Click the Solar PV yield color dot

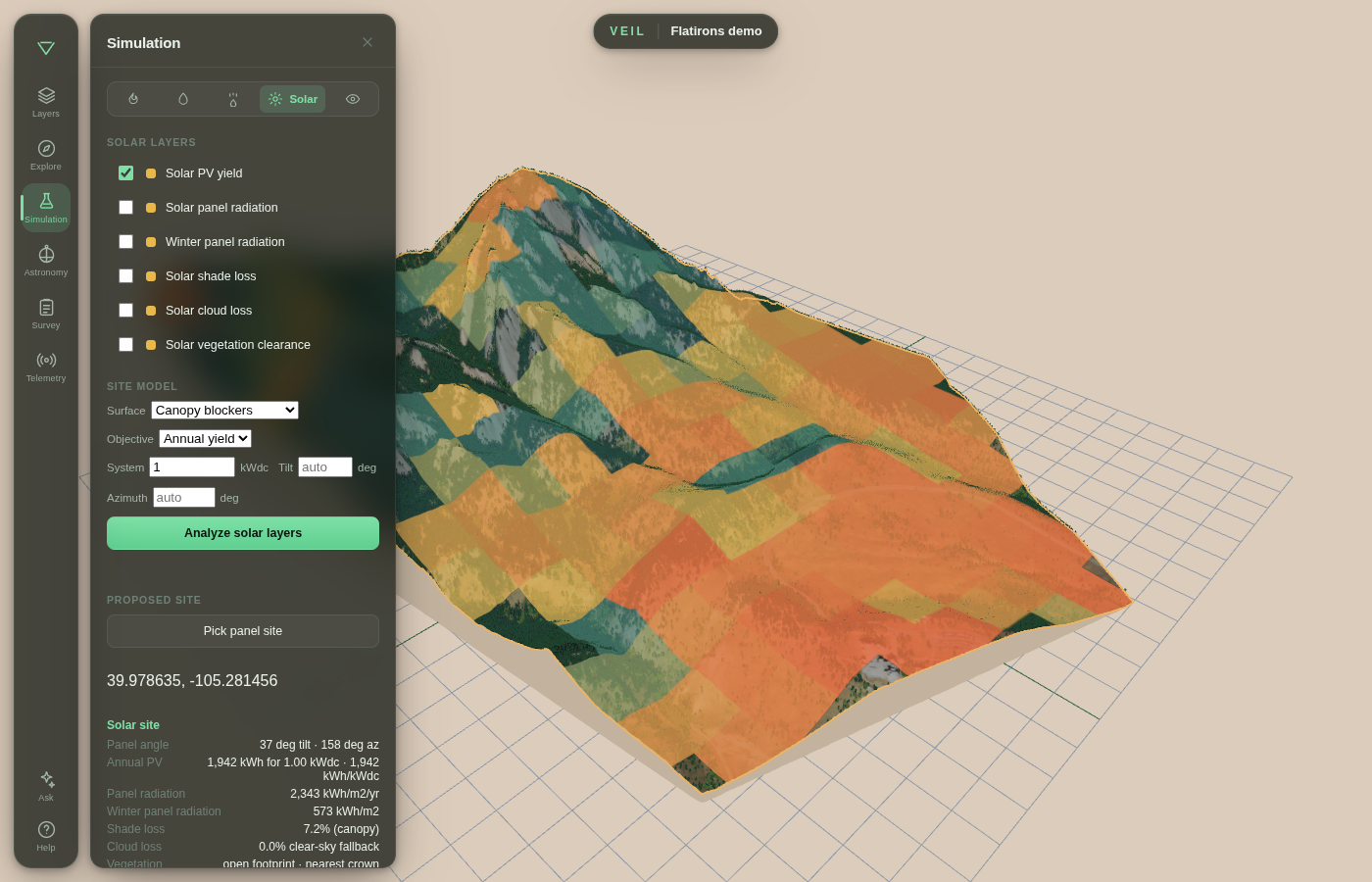(151, 173)
